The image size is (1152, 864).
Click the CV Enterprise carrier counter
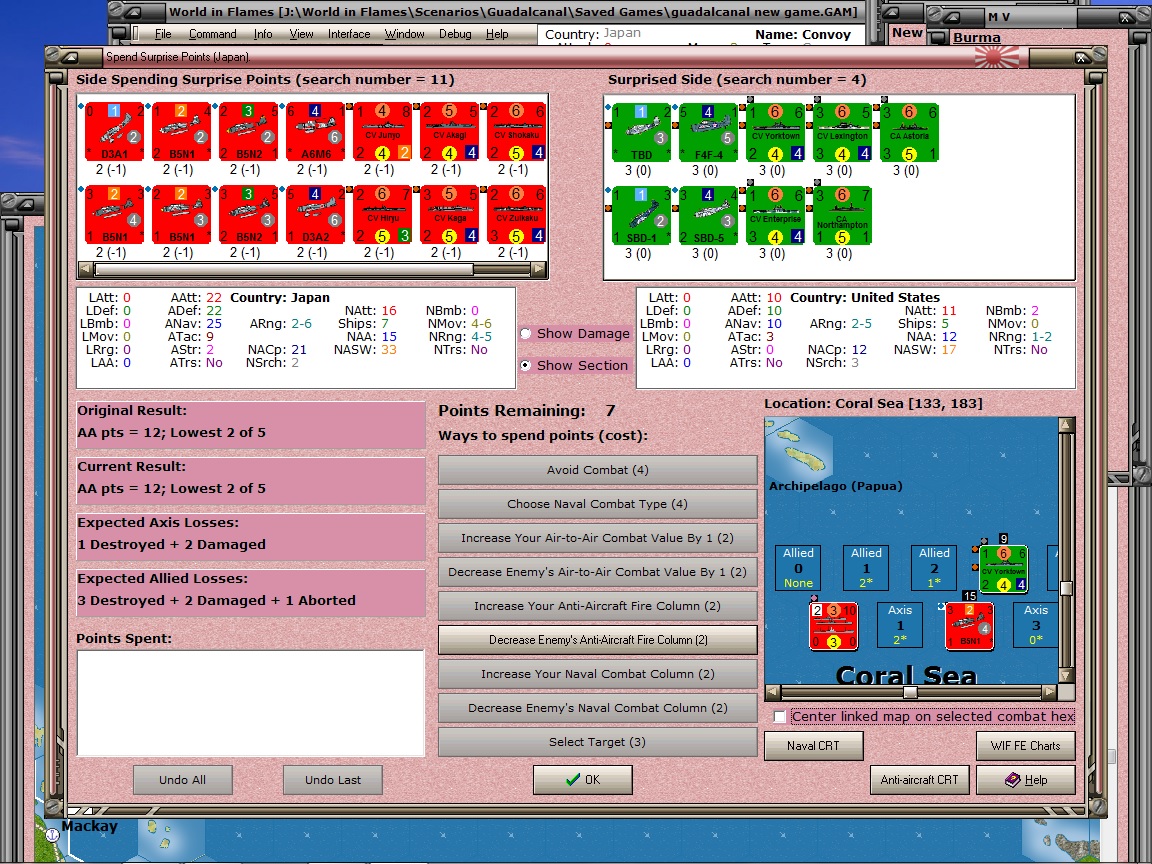pyautogui.click(x=776, y=215)
